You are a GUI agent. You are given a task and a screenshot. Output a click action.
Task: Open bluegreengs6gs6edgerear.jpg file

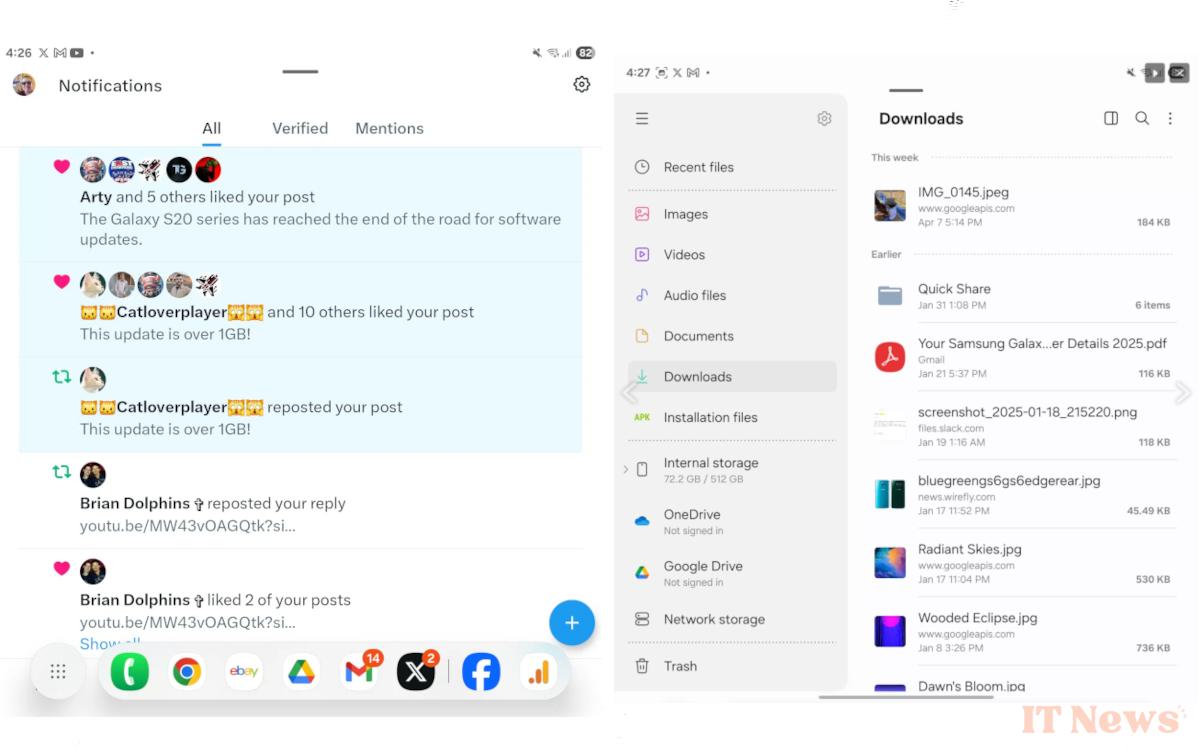coord(1024,494)
